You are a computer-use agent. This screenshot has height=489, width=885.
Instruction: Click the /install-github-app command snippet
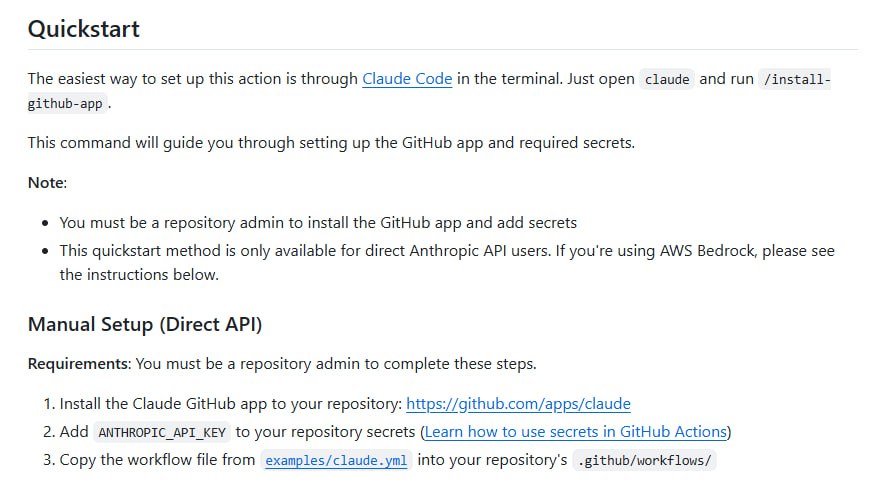tap(796, 80)
